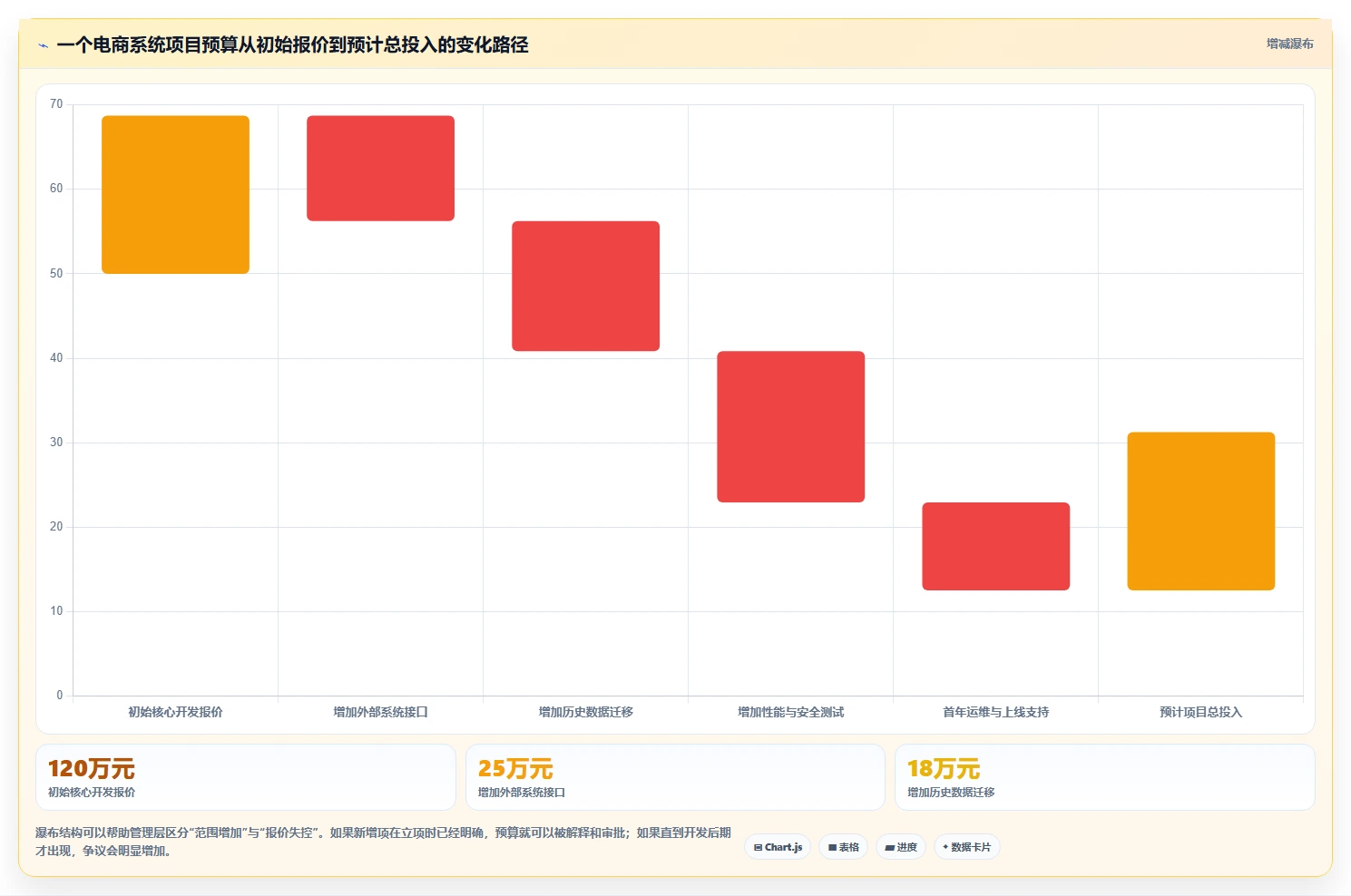Click the 增减瀑布 label in header
The width and height of the screenshot is (1351, 896).
[1289, 44]
